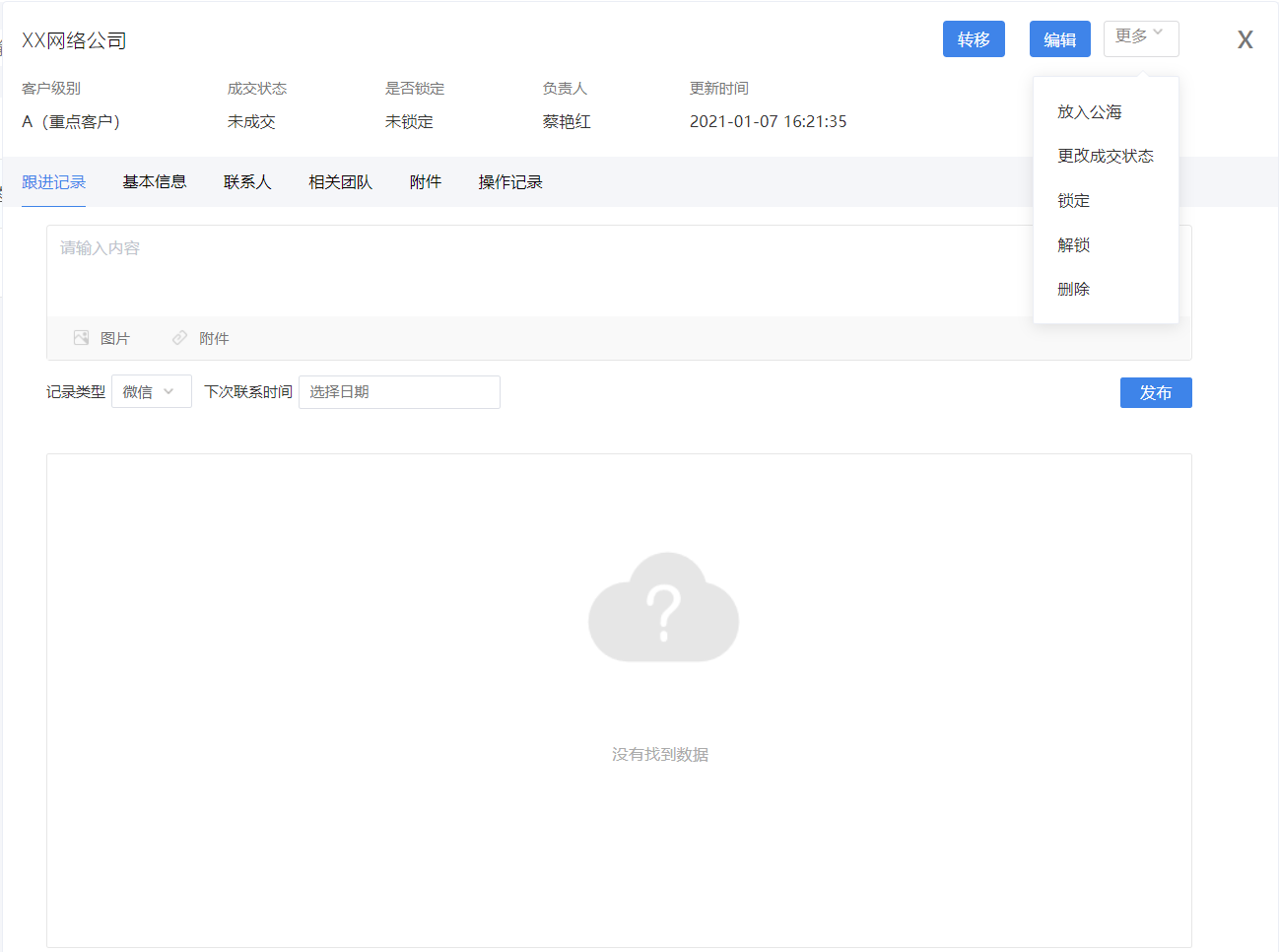Click the 转移 button
The width and height of the screenshot is (1279, 952).
973,39
